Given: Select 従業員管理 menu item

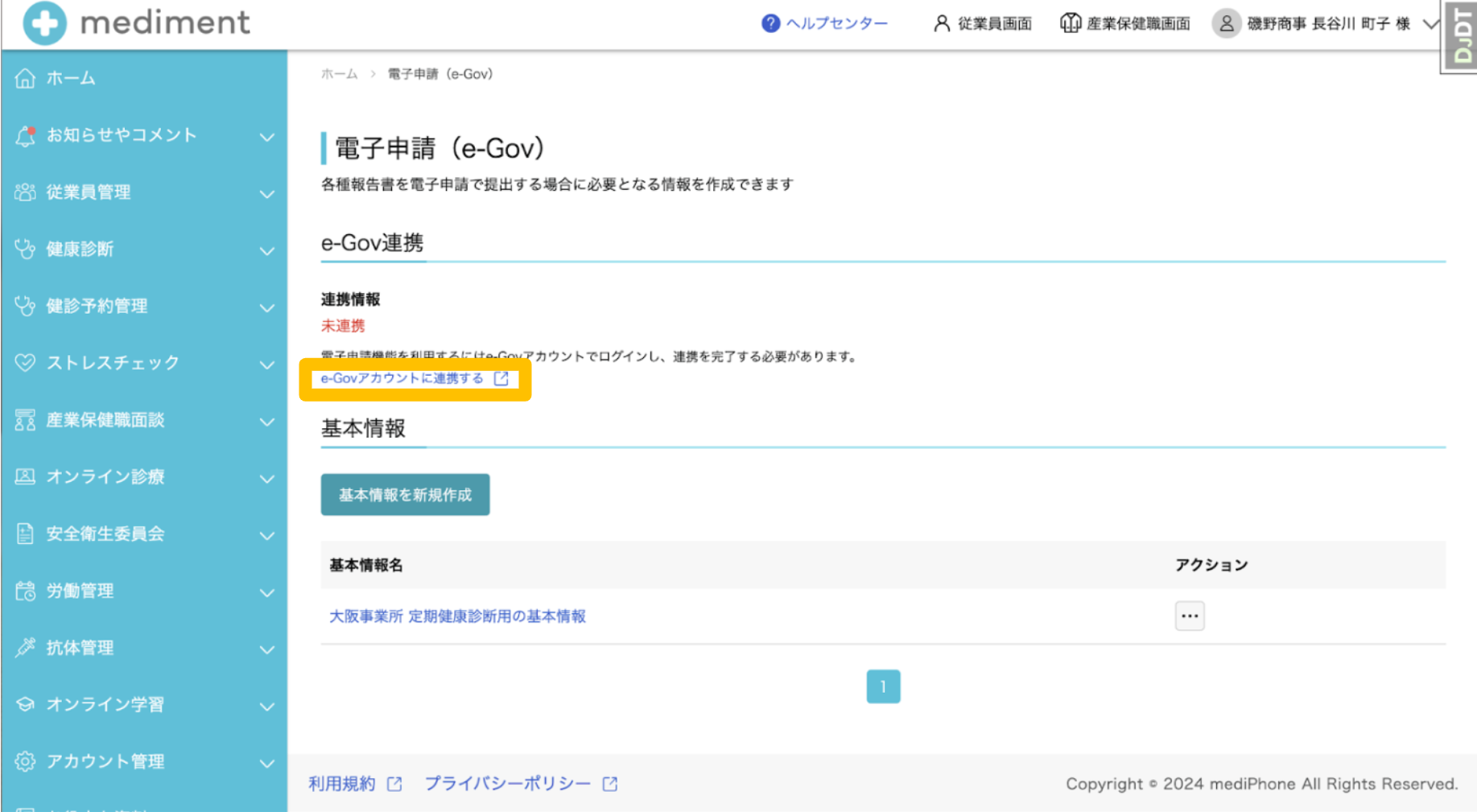Looking at the screenshot, I should tap(89, 192).
